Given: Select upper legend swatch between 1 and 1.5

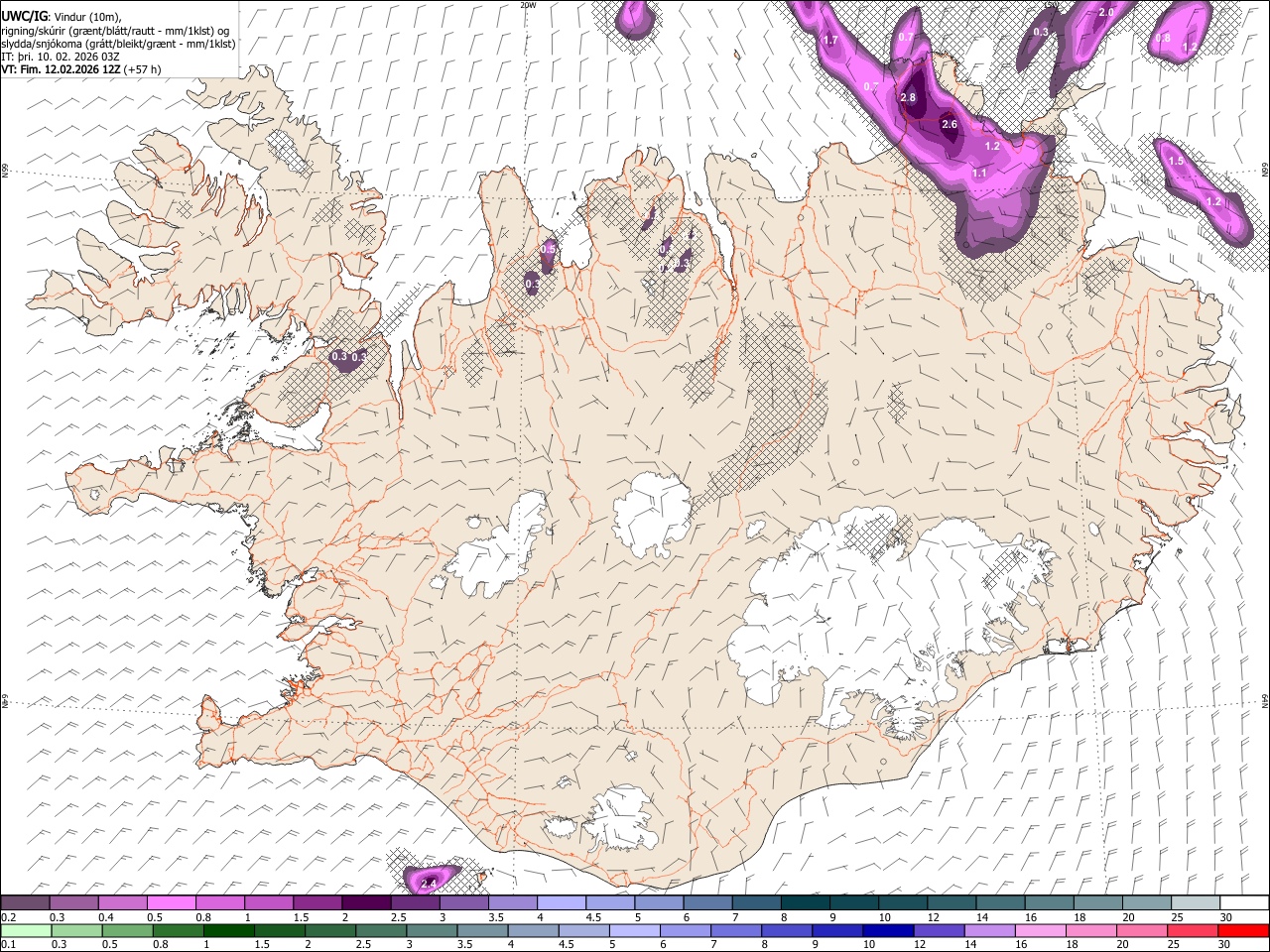Looking at the screenshot, I should coord(269,902).
